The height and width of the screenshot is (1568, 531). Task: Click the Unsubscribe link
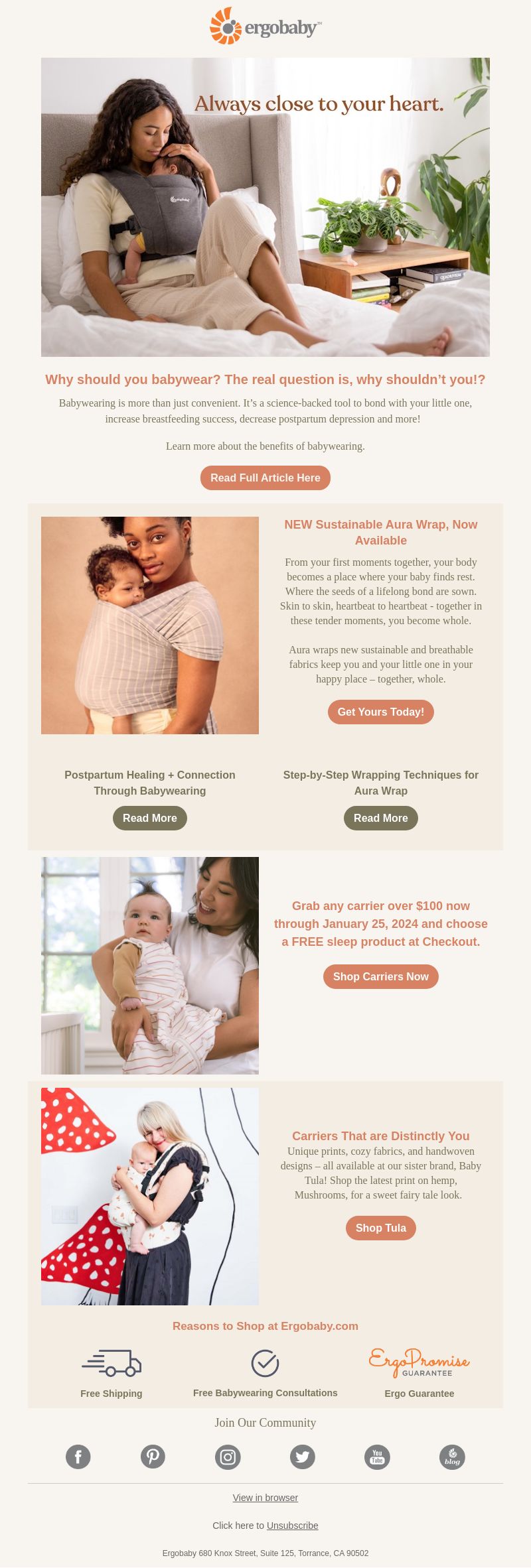(293, 1526)
